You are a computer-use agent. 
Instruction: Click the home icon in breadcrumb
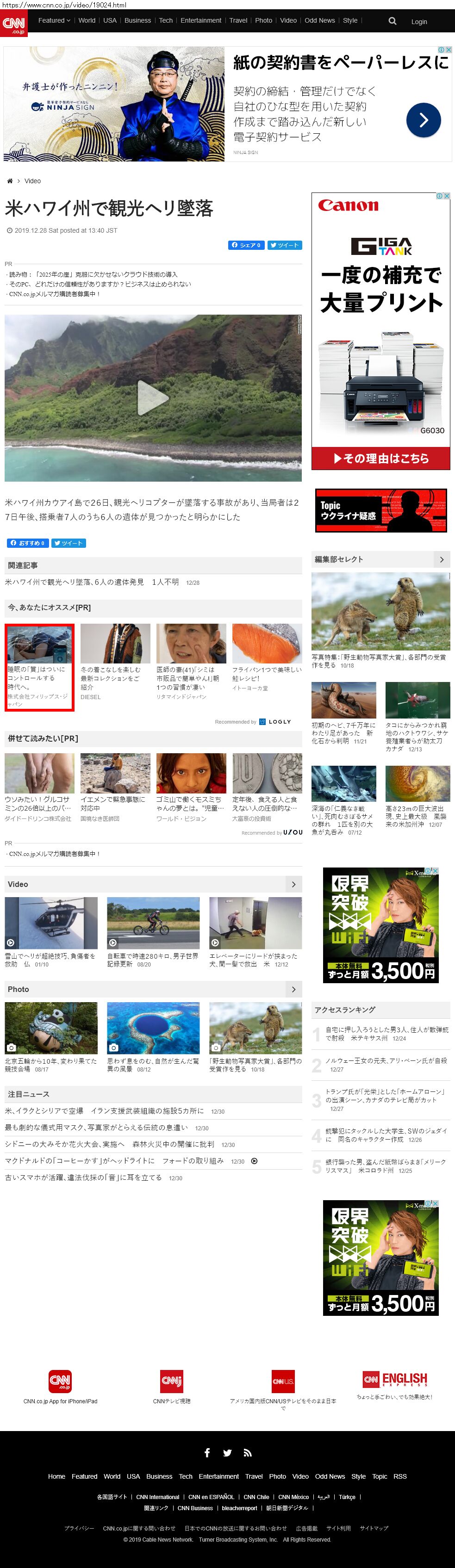(10, 181)
